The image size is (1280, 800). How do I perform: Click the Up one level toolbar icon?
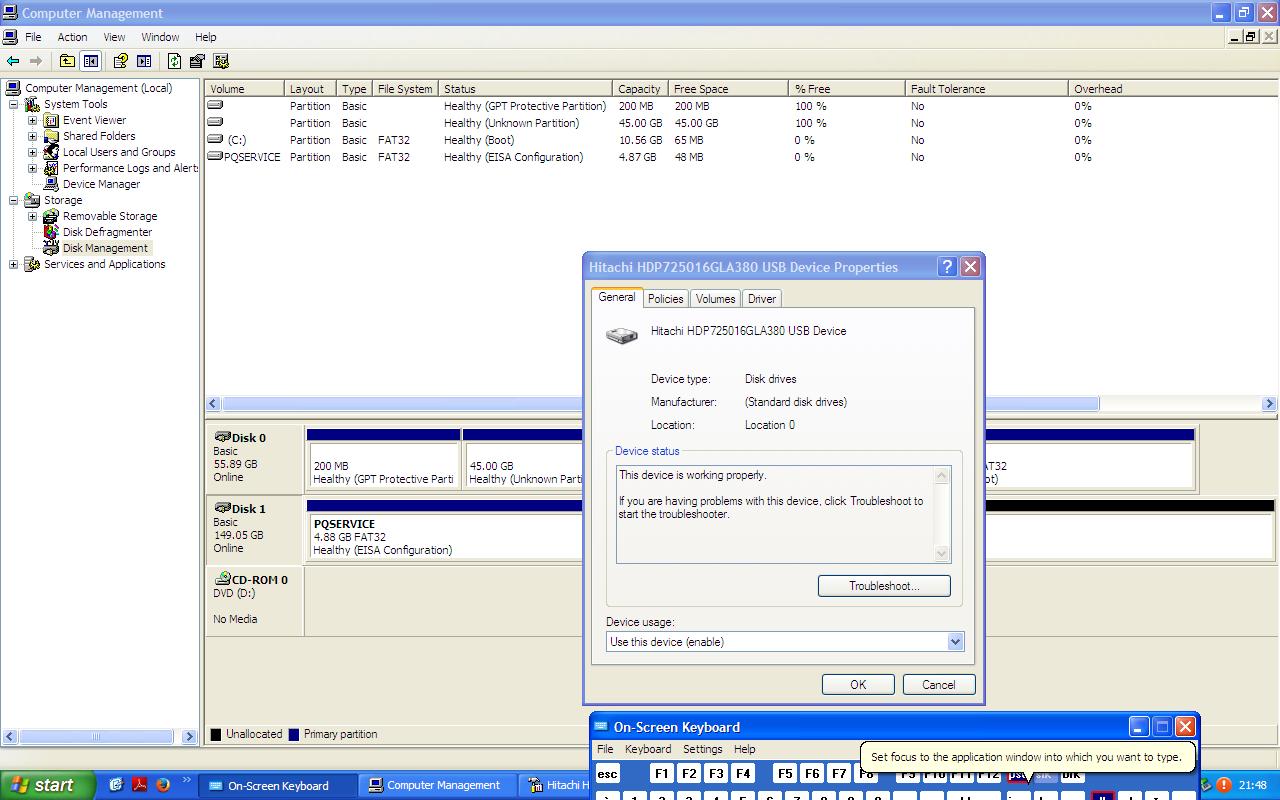(x=67, y=61)
